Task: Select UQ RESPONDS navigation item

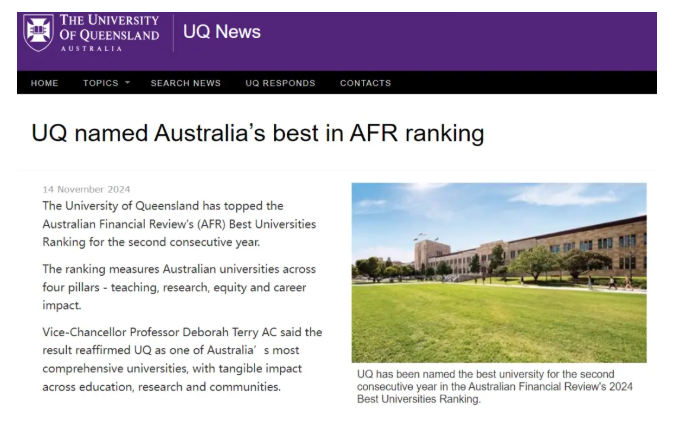Action: click(x=280, y=83)
